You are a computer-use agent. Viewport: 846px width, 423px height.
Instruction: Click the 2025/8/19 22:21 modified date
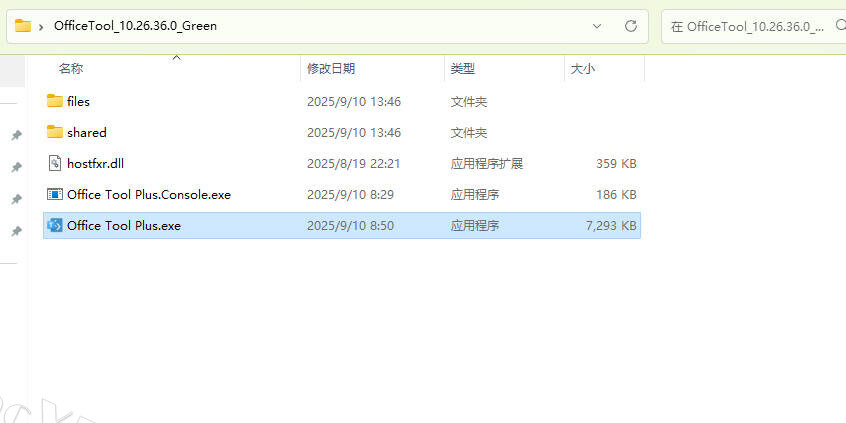coord(354,163)
